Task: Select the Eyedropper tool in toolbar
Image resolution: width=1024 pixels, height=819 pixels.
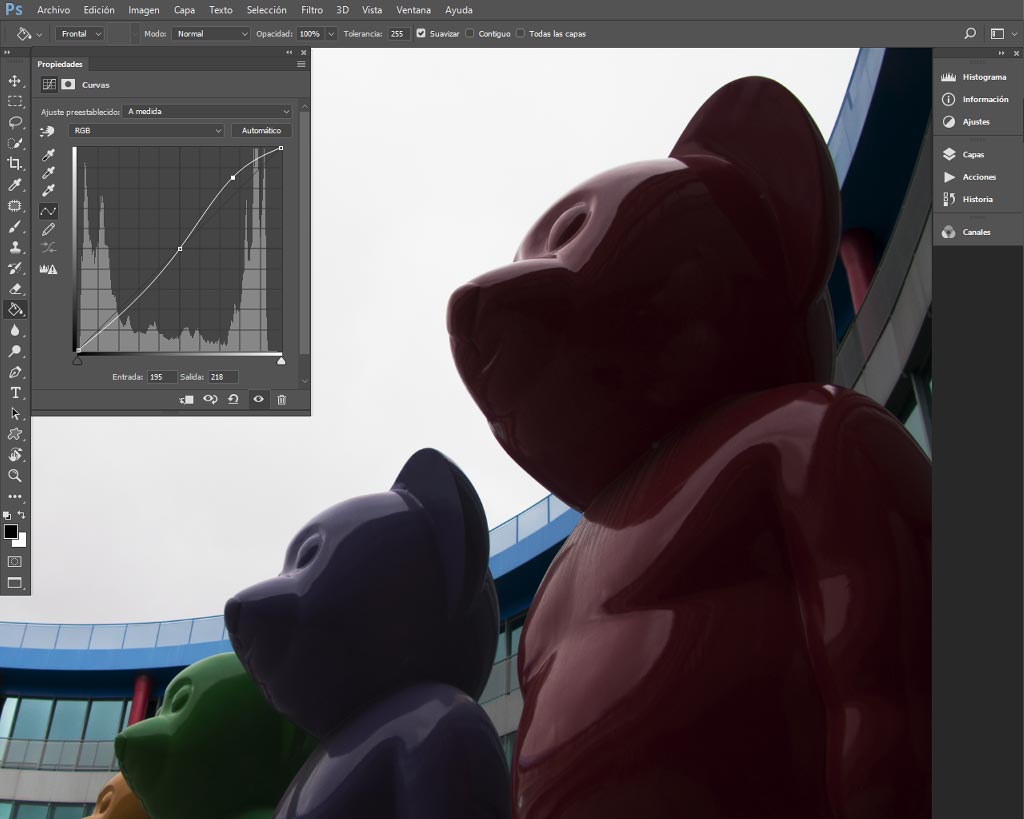Action: 14,185
